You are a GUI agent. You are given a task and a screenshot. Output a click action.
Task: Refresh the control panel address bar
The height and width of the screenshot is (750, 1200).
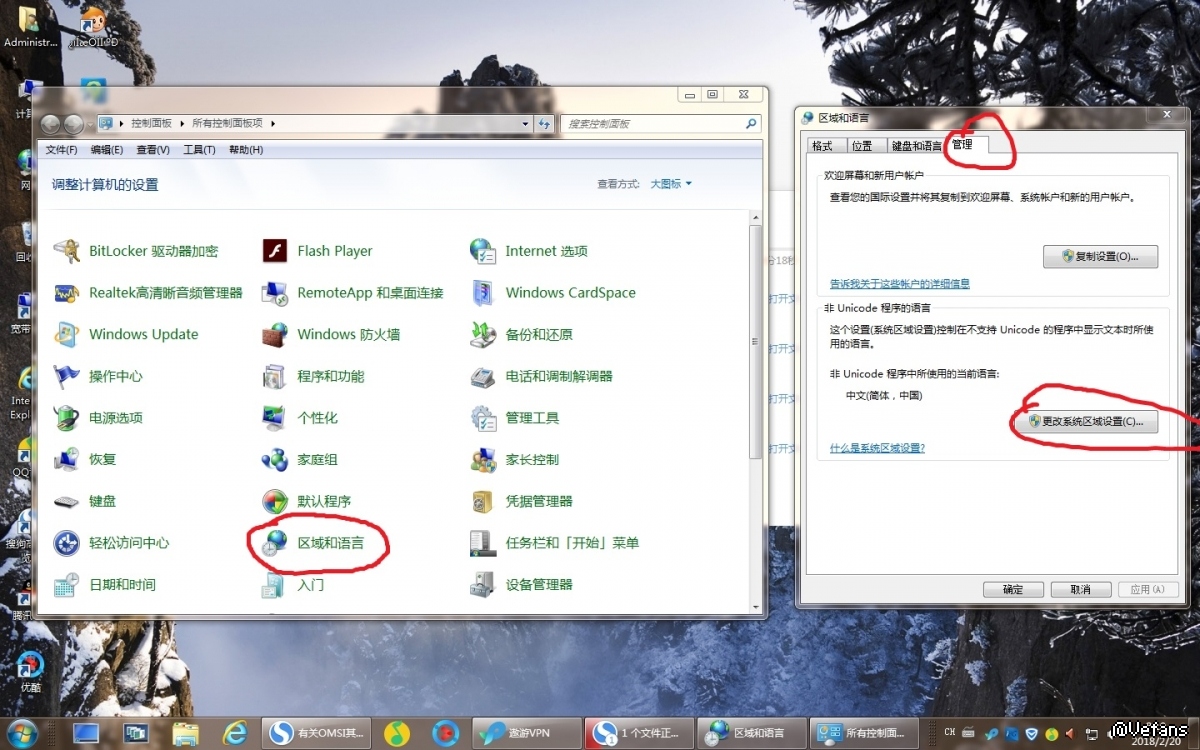pos(544,124)
